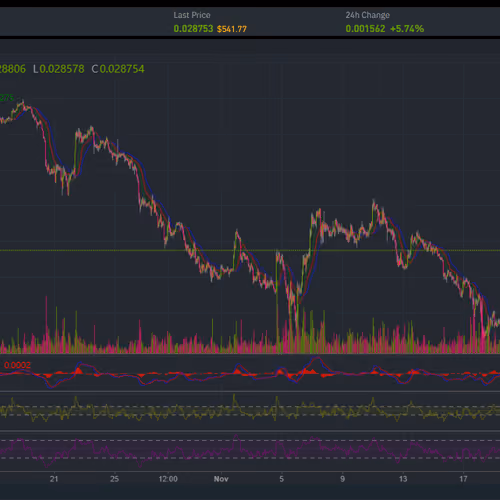The width and height of the screenshot is (500, 500).
Task: Select the 0.001562 change value
Action: coord(365,29)
